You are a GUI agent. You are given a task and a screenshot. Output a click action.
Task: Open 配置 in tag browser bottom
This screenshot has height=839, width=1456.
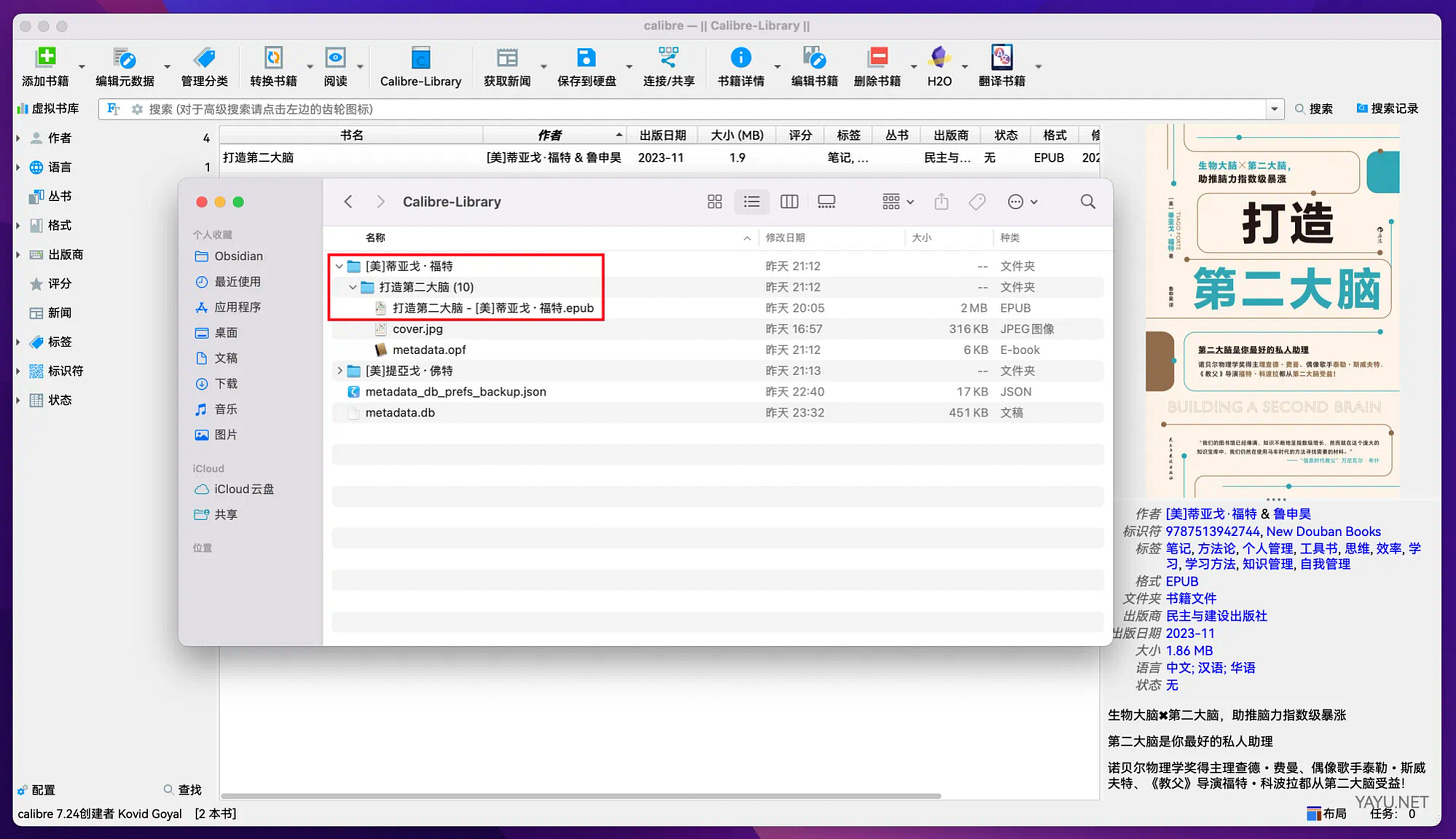point(36,790)
